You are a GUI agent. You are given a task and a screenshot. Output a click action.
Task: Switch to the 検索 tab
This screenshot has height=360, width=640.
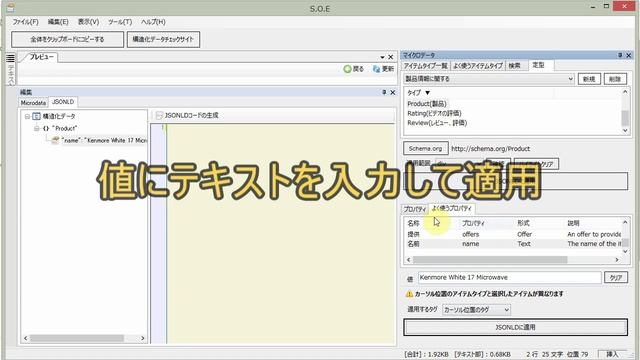pyautogui.click(x=514, y=65)
